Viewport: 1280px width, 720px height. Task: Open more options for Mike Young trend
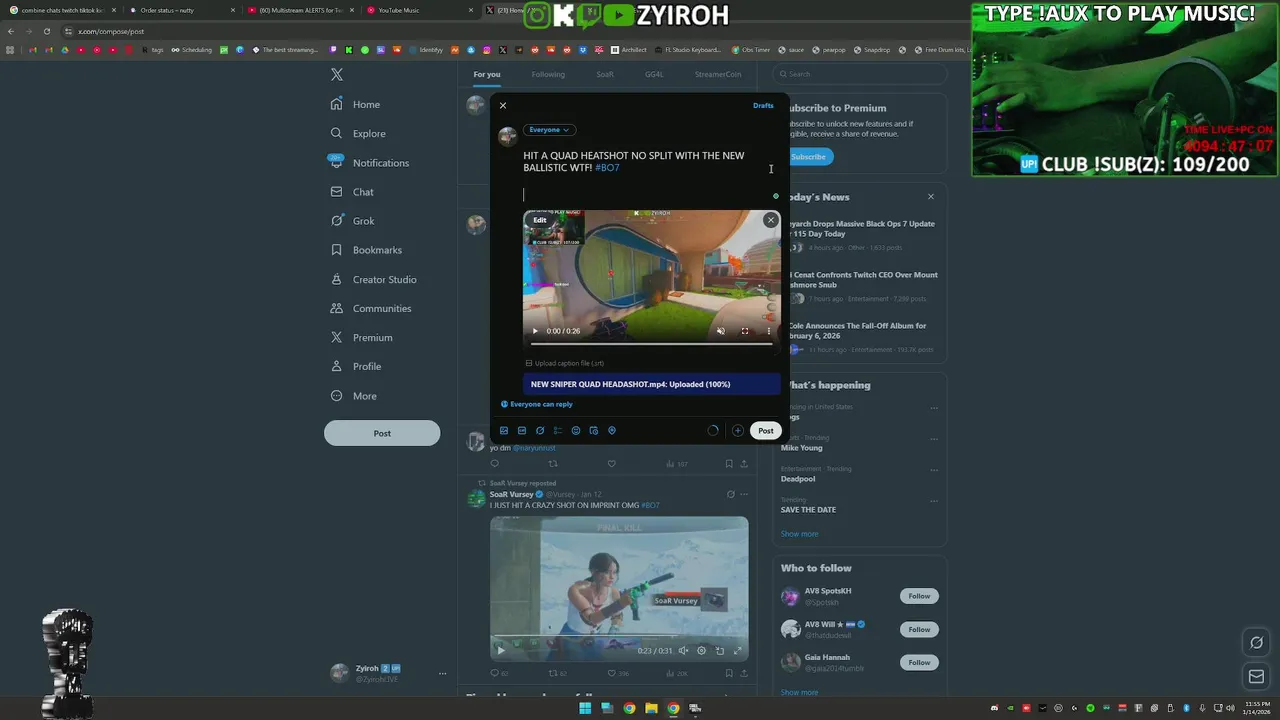click(934, 438)
